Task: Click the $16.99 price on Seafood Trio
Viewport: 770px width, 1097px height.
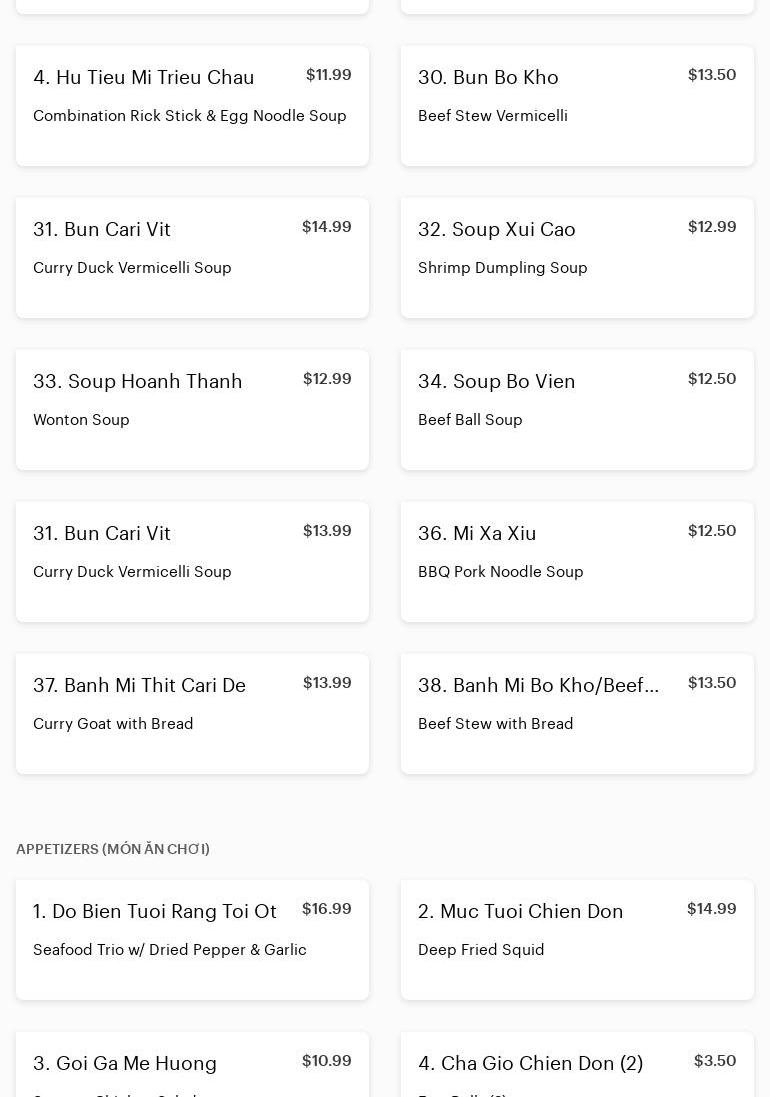Action: click(x=327, y=909)
